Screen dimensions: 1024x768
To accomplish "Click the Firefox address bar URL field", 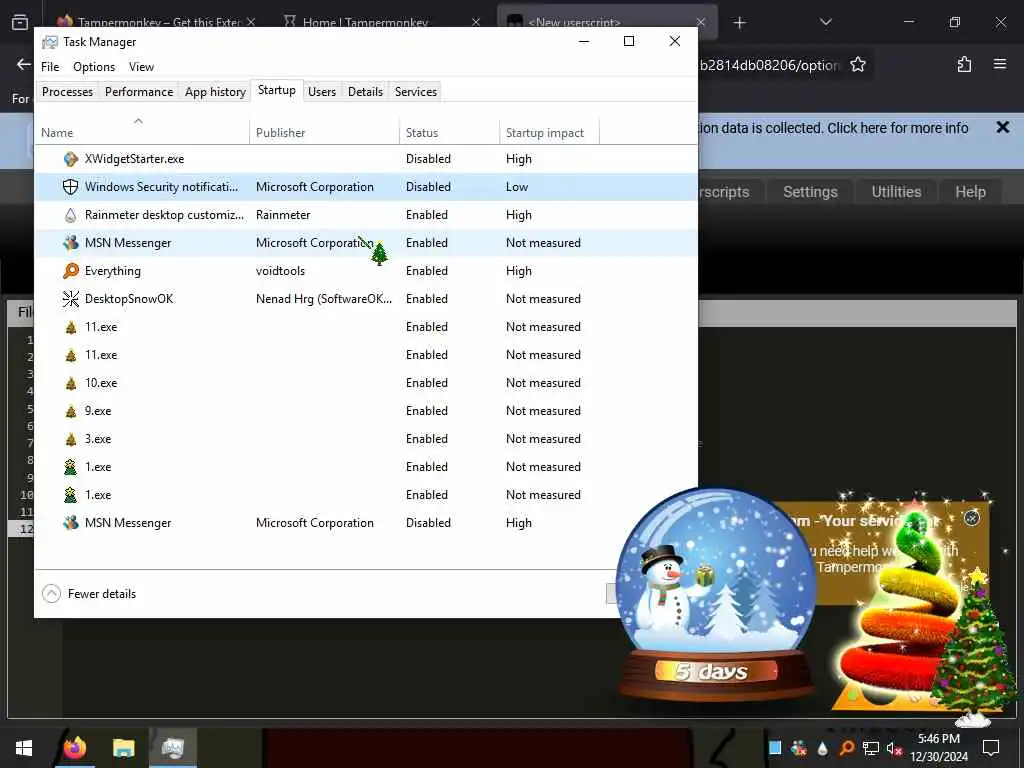I will (767, 65).
